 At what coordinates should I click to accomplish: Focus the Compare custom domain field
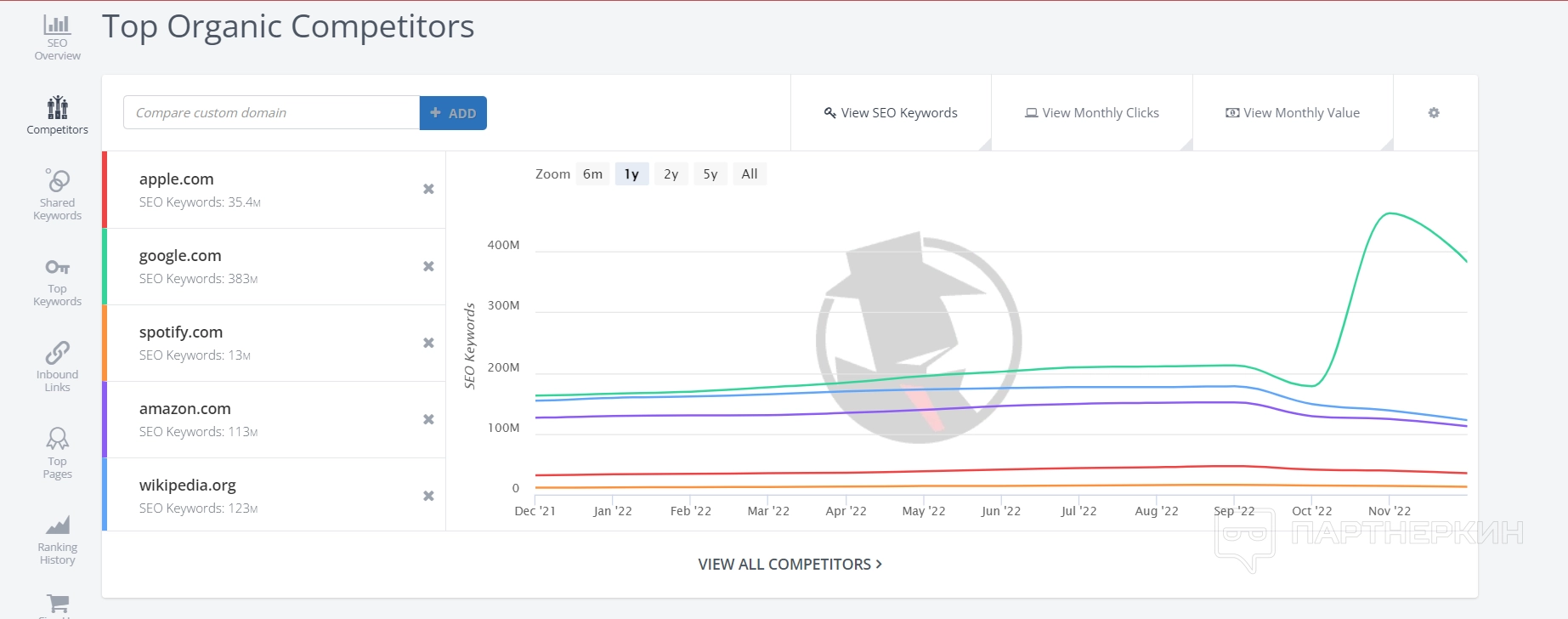coord(271,113)
